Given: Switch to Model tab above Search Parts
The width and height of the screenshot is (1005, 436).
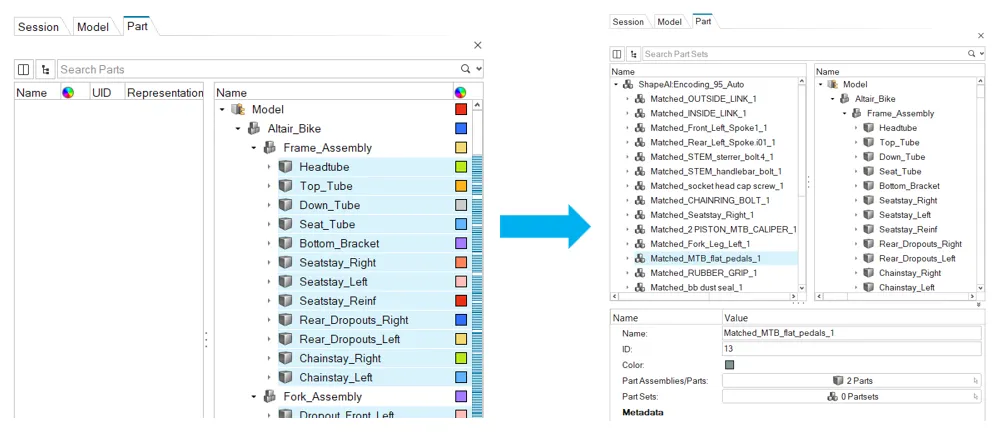Looking at the screenshot, I should point(93,27).
